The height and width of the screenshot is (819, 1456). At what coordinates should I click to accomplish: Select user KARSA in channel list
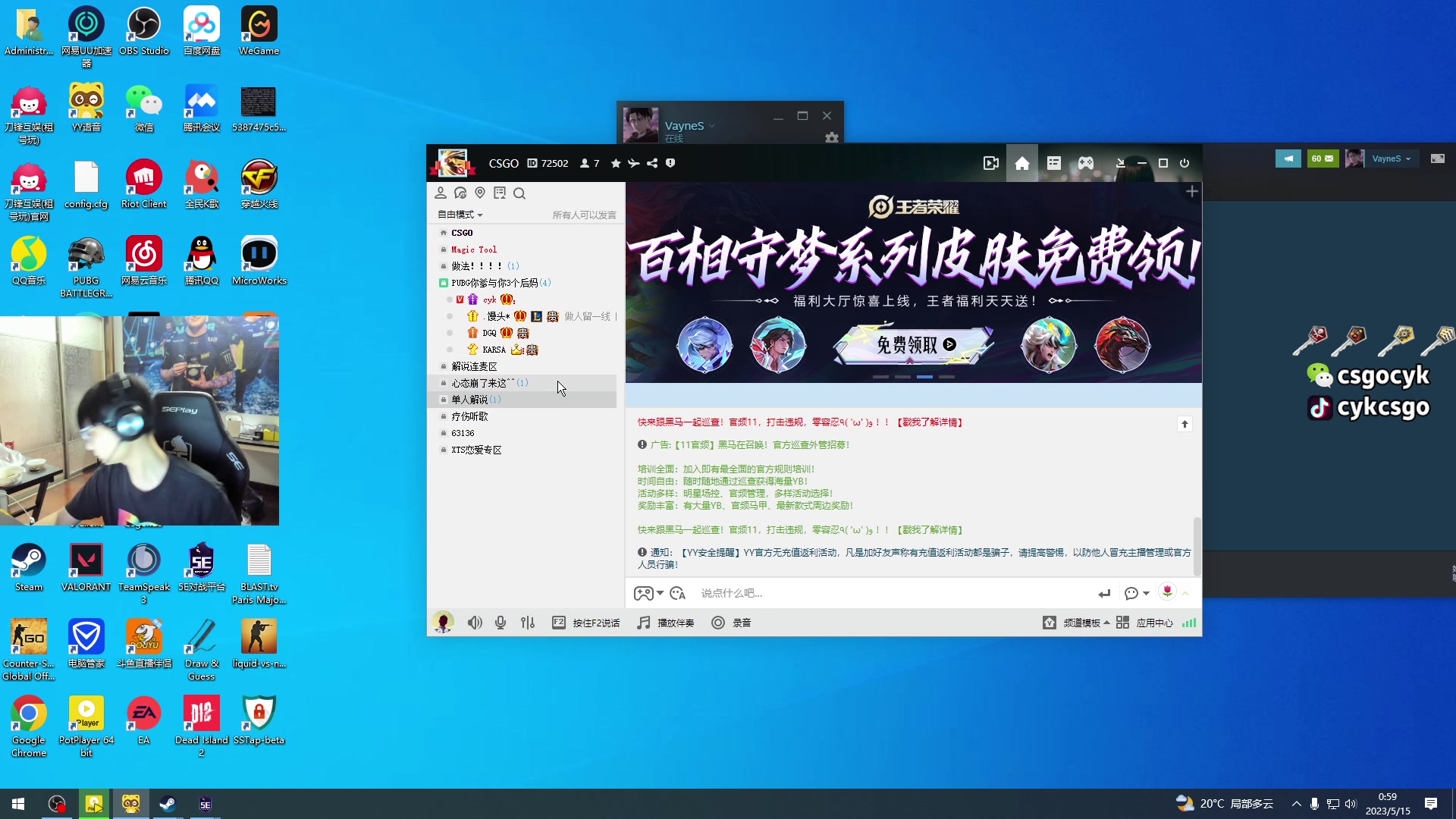494,350
